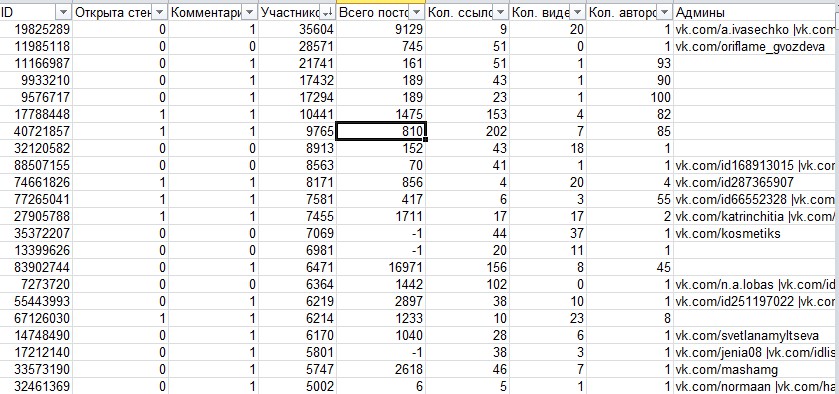Select cell with ID 27905788
This screenshot has width=839, height=394.
point(36,216)
